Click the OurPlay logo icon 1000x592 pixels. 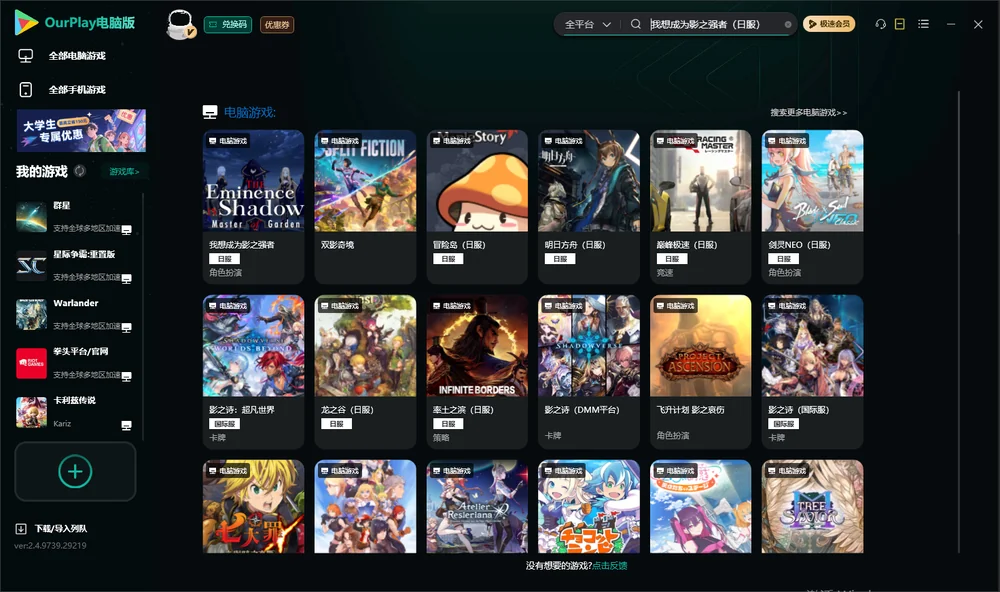tap(26, 22)
